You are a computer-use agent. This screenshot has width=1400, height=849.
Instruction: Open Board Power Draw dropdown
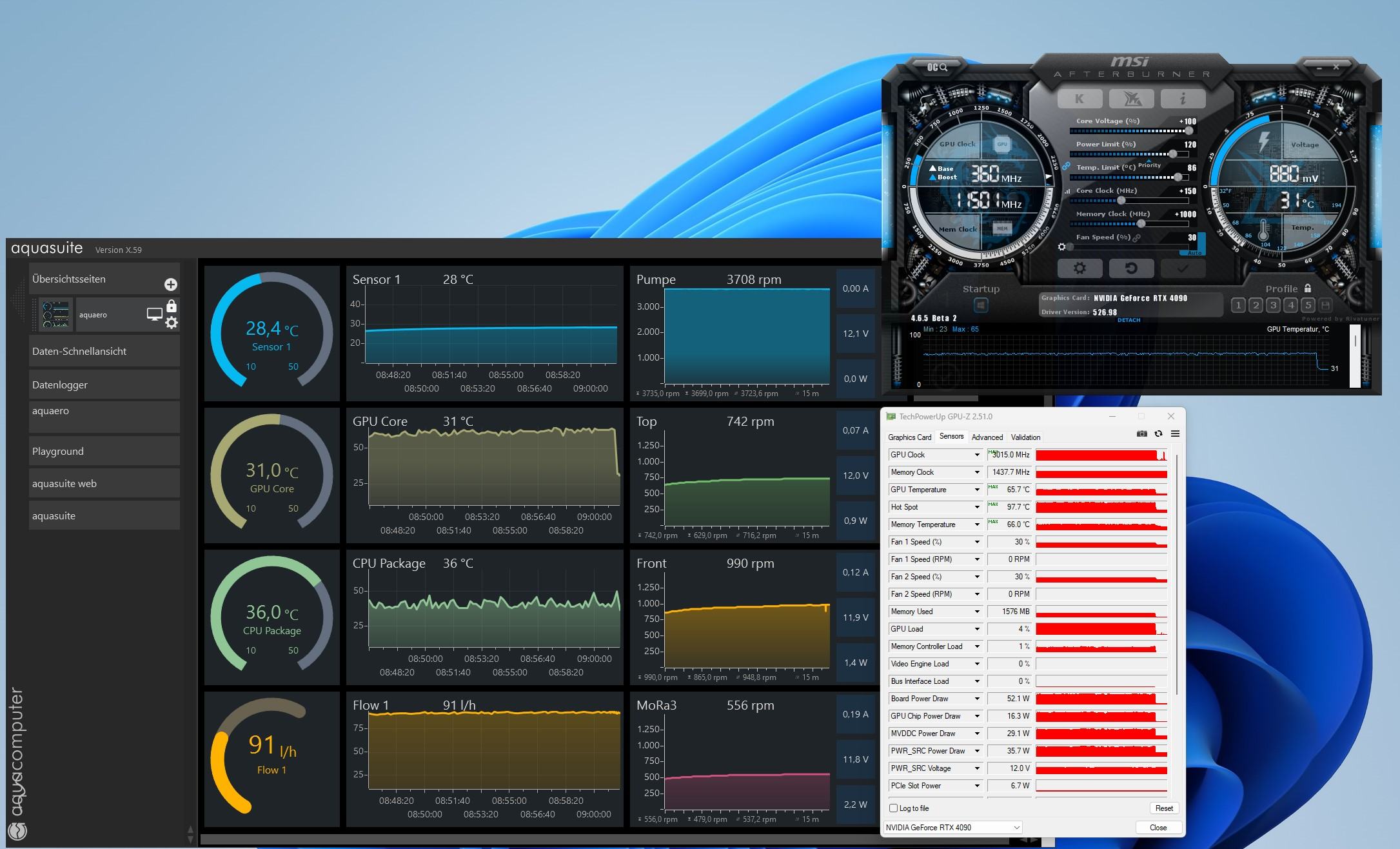pyautogui.click(x=977, y=699)
